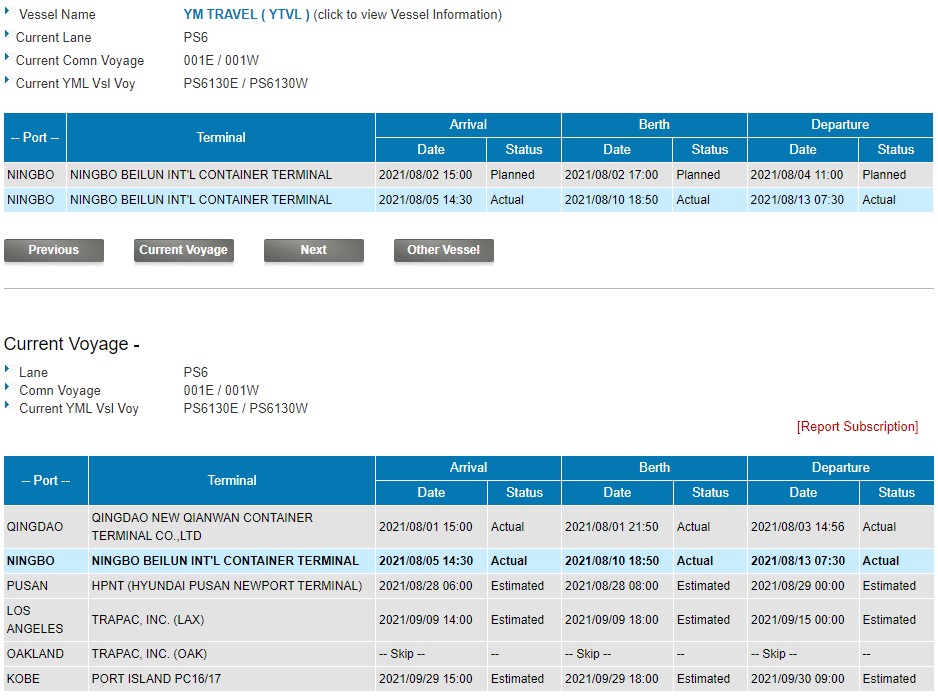Click the arrow bullet beside Current Lane
This screenshot has width=938, height=700.
[x=8, y=36]
